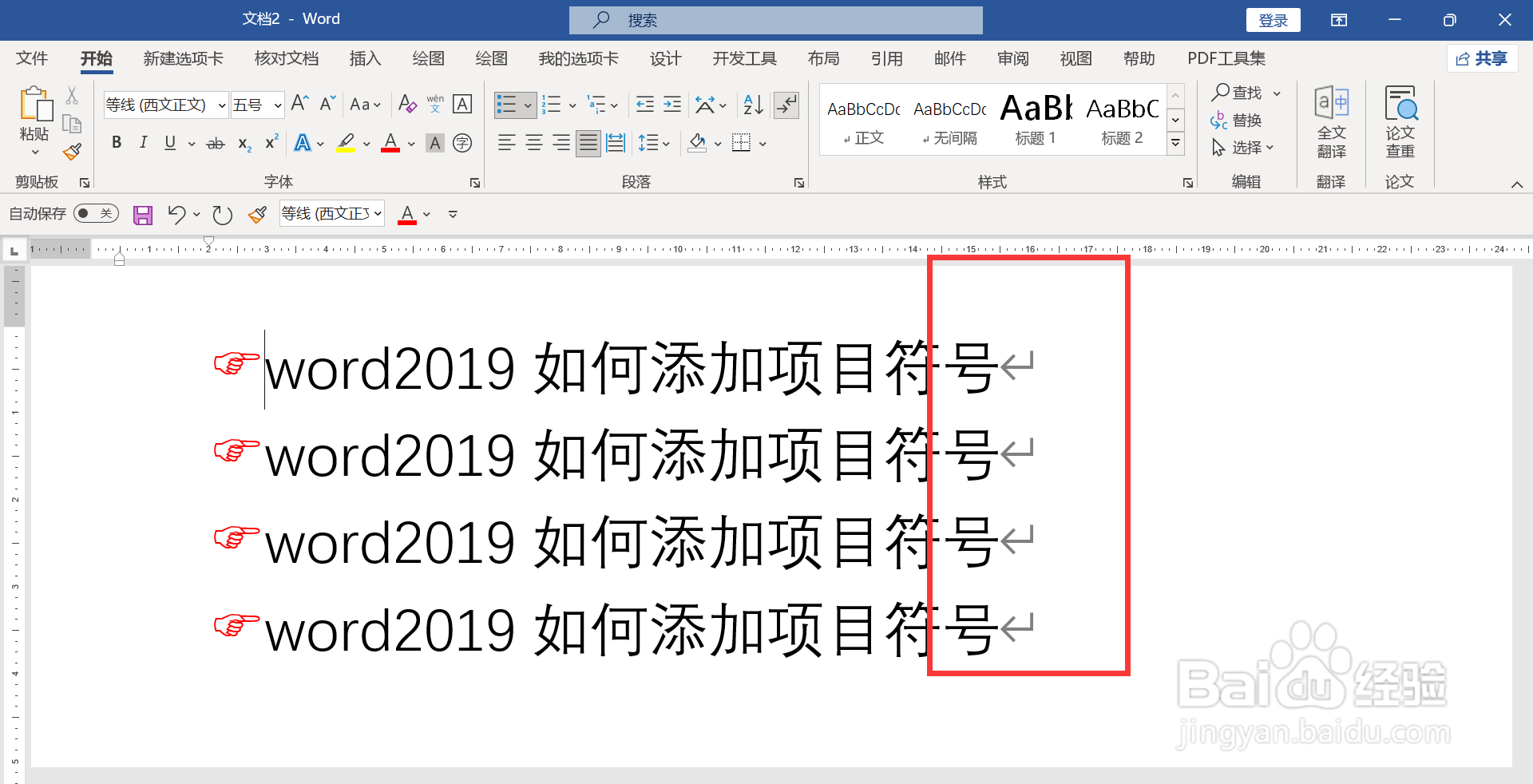
Task: Open font dropdown in quick access toolbar
Action: tap(378, 214)
